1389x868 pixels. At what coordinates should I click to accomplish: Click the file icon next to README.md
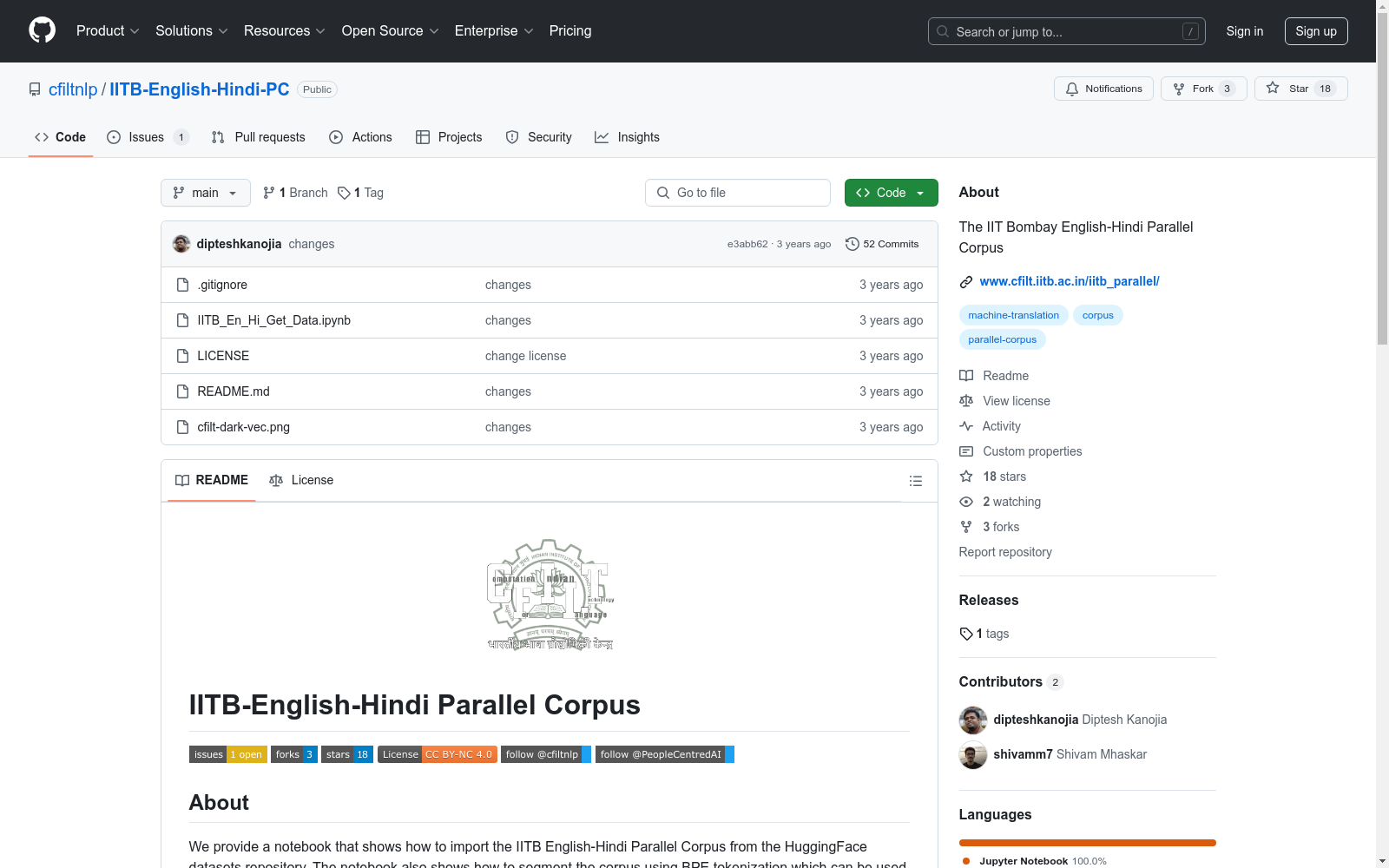[x=182, y=391]
